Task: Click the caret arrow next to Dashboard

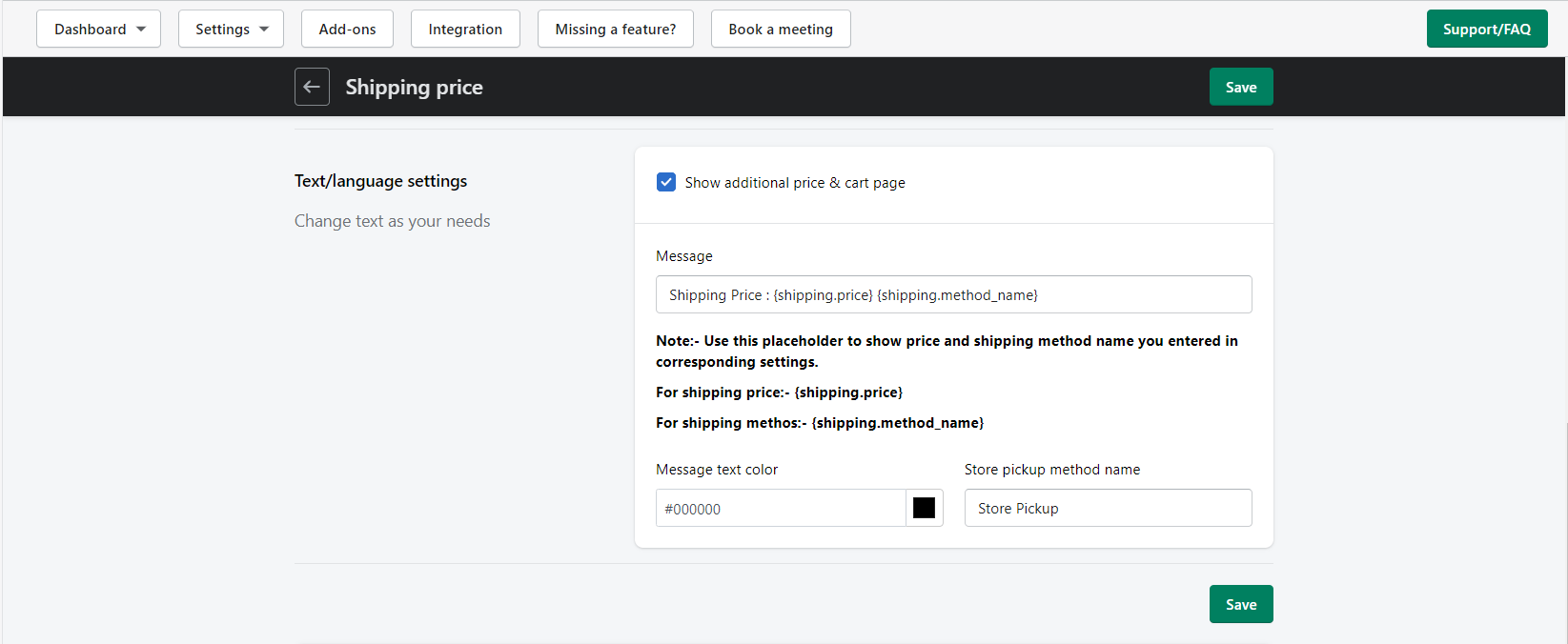Action: click(141, 30)
